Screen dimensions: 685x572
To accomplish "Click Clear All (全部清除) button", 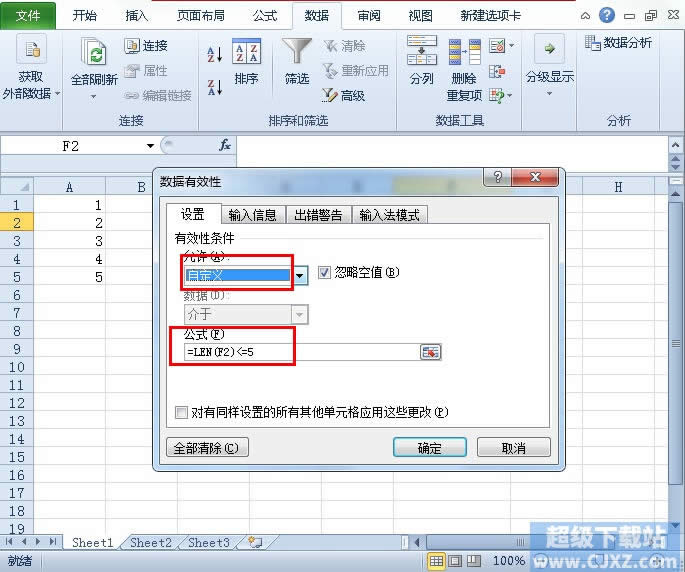I will click(x=208, y=447).
